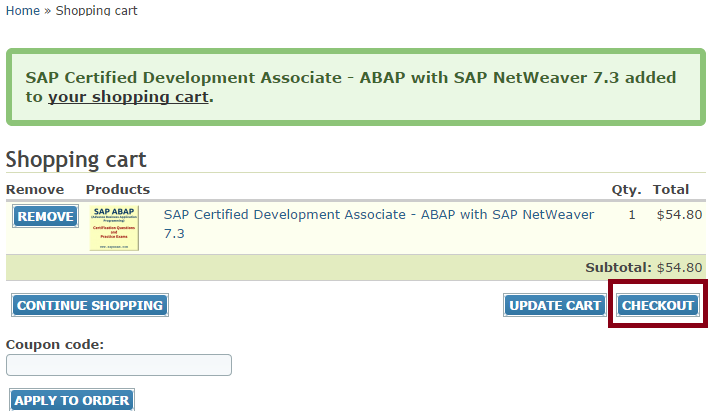Screen dimensions: 712x420
Task: Focus the Coupon code input field
Action: pos(119,365)
